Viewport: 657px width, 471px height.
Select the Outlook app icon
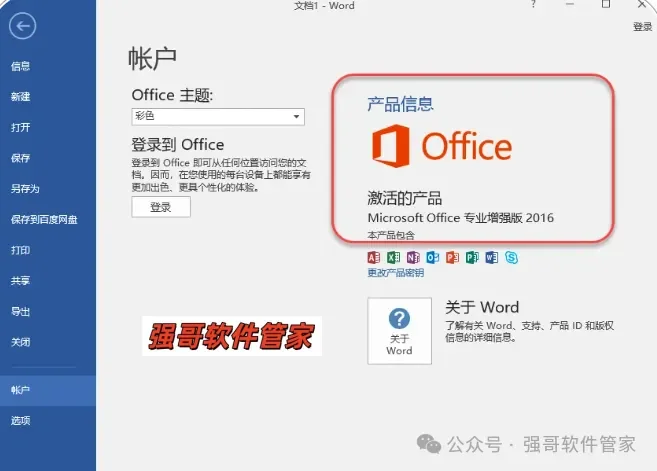point(432,257)
